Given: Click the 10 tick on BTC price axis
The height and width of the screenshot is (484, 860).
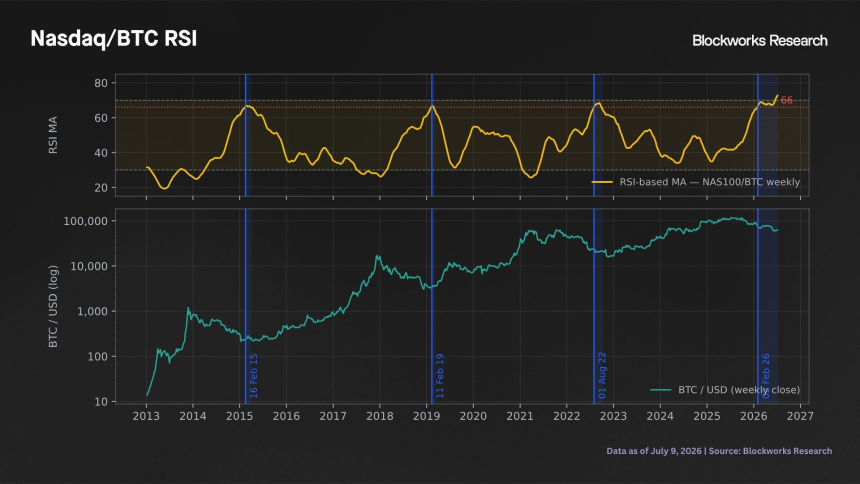Looking at the screenshot, I should pyautogui.click(x=101, y=402).
